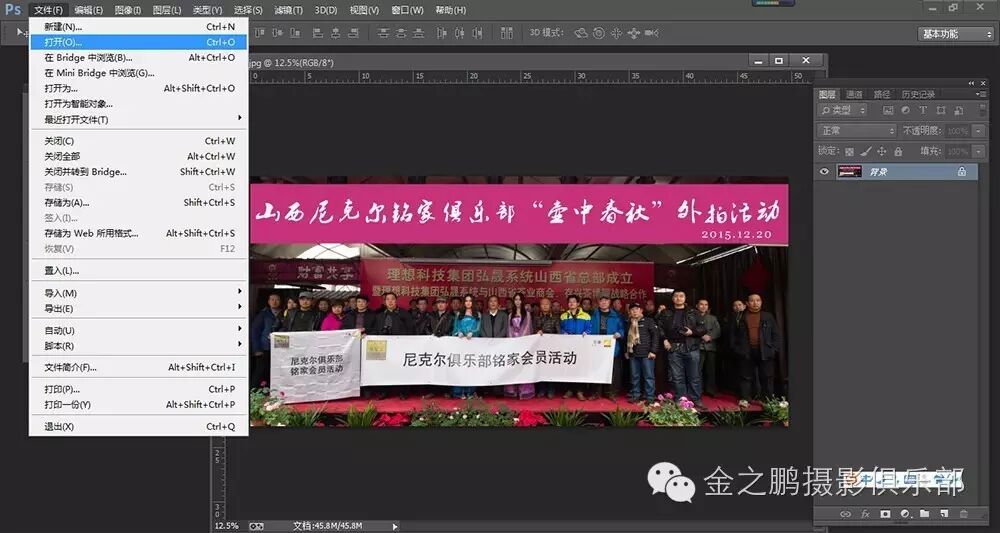Click the 12.5% zoom field
The width and height of the screenshot is (1000, 533).
[226, 526]
